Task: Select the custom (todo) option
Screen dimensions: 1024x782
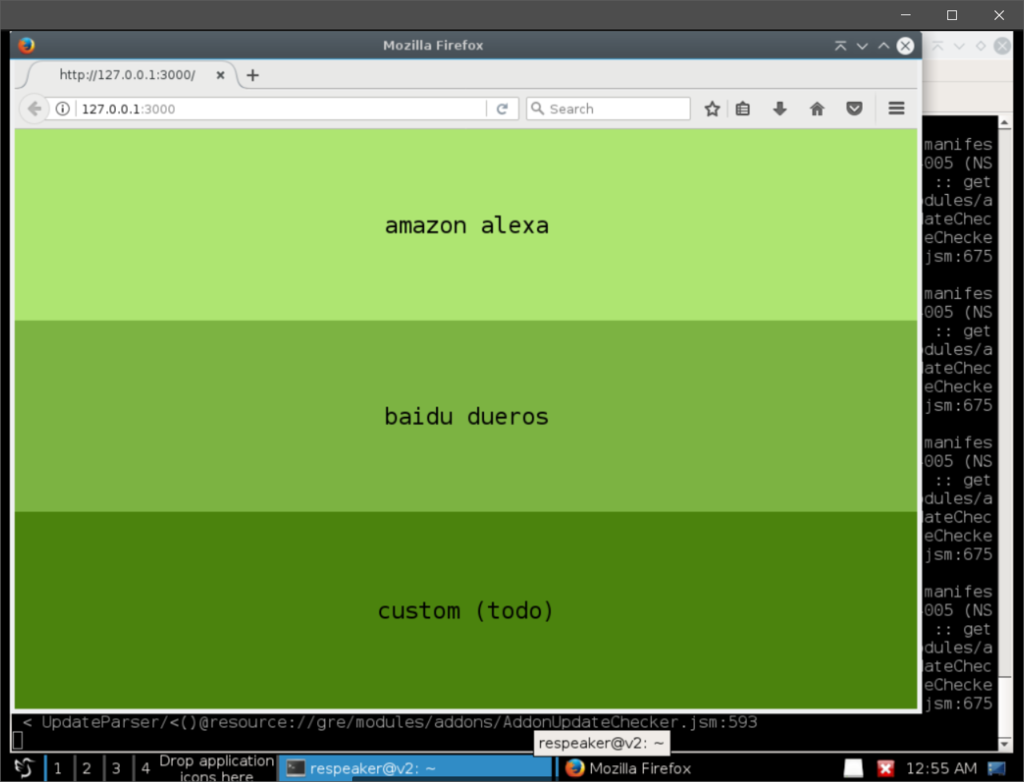Action: (x=466, y=610)
